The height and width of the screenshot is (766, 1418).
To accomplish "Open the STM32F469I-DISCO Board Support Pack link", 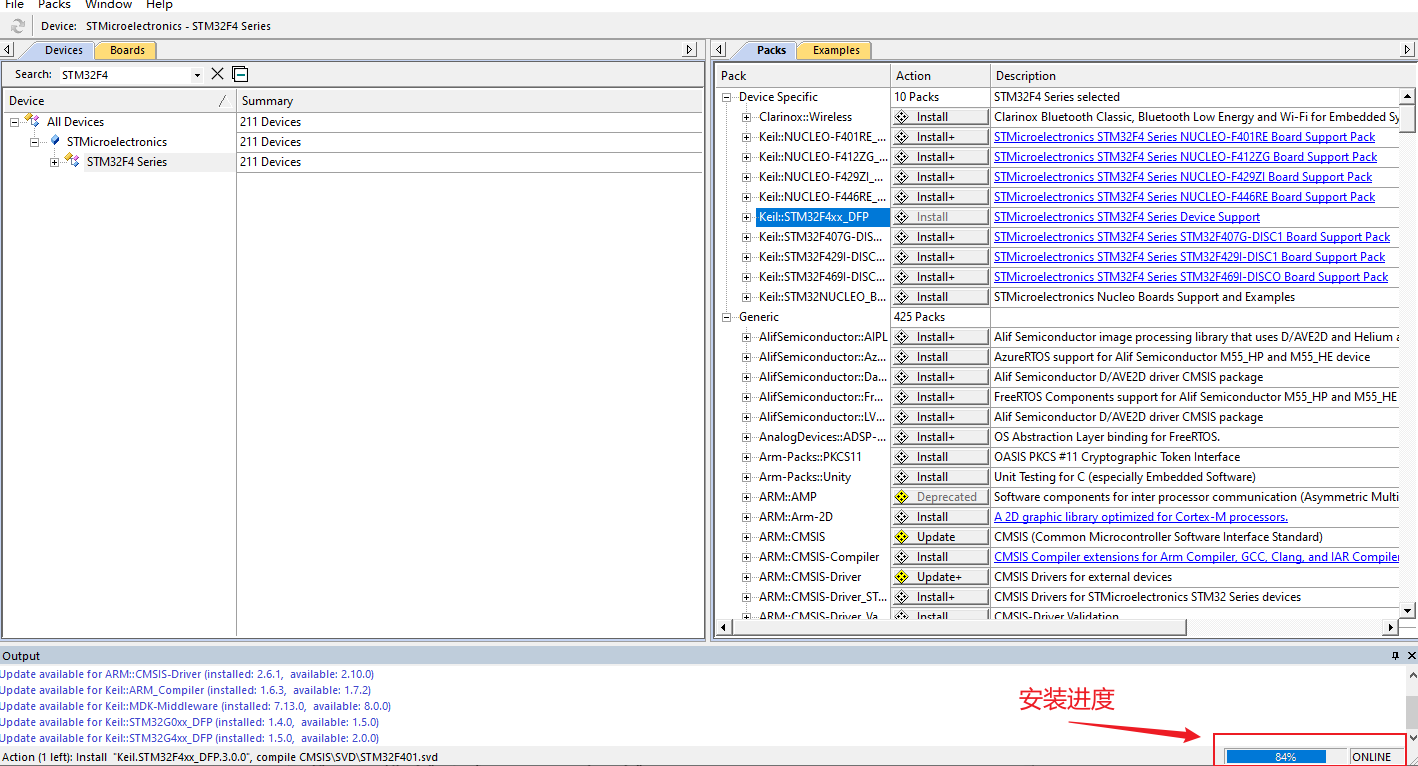I will (x=1191, y=277).
